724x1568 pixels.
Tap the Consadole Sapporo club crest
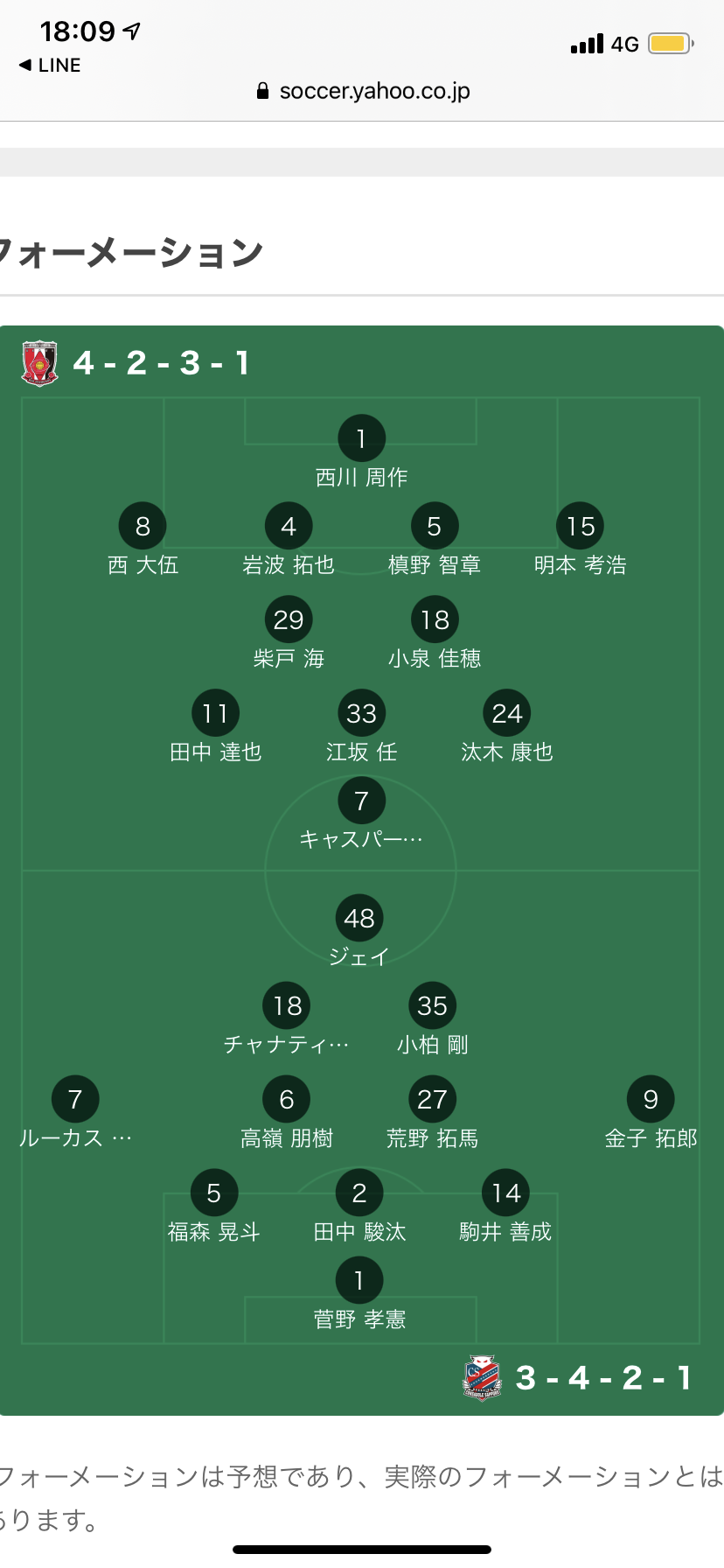[x=482, y=1378]
